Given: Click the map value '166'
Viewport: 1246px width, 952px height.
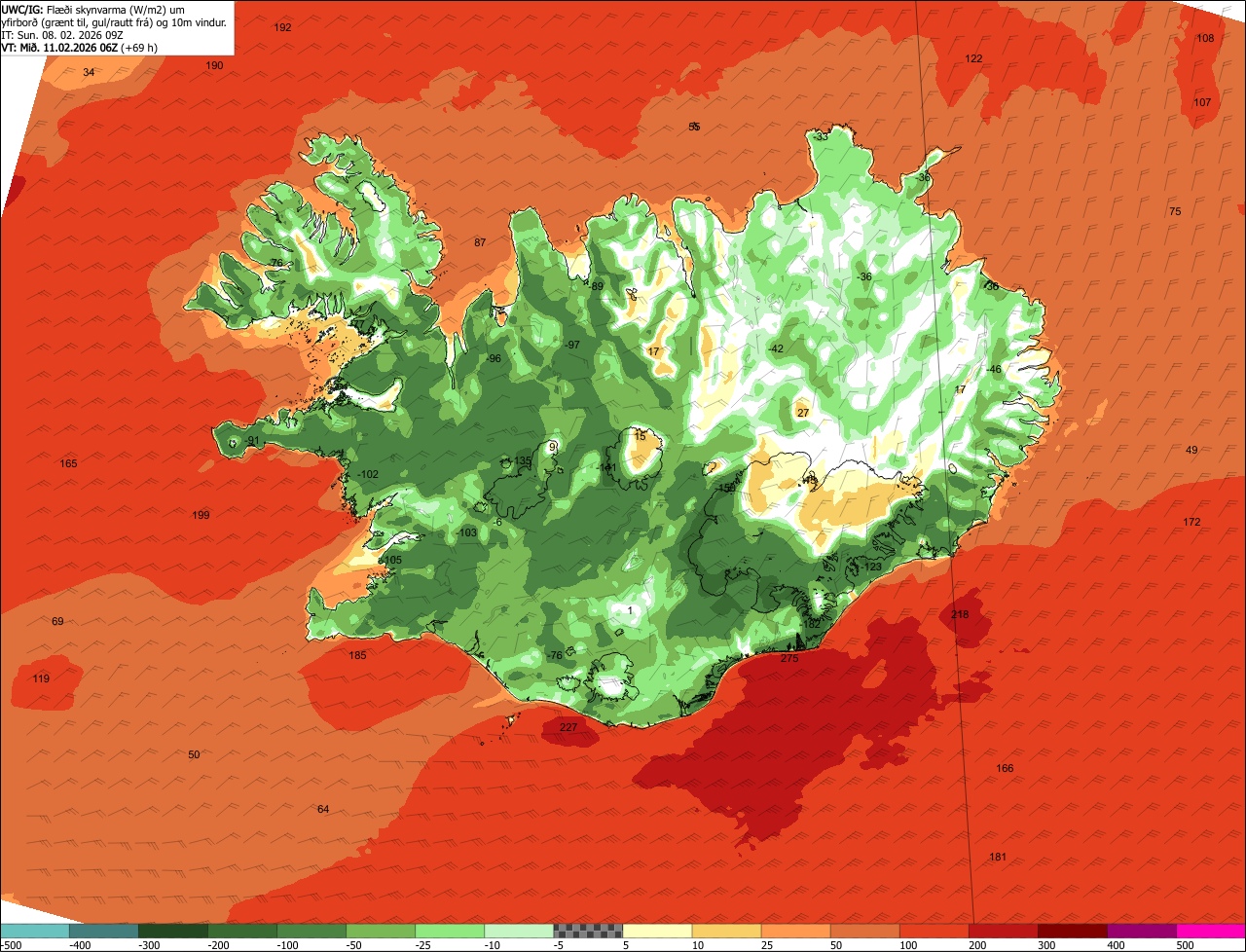Looking at the screenshot, I should point(1005,768).
